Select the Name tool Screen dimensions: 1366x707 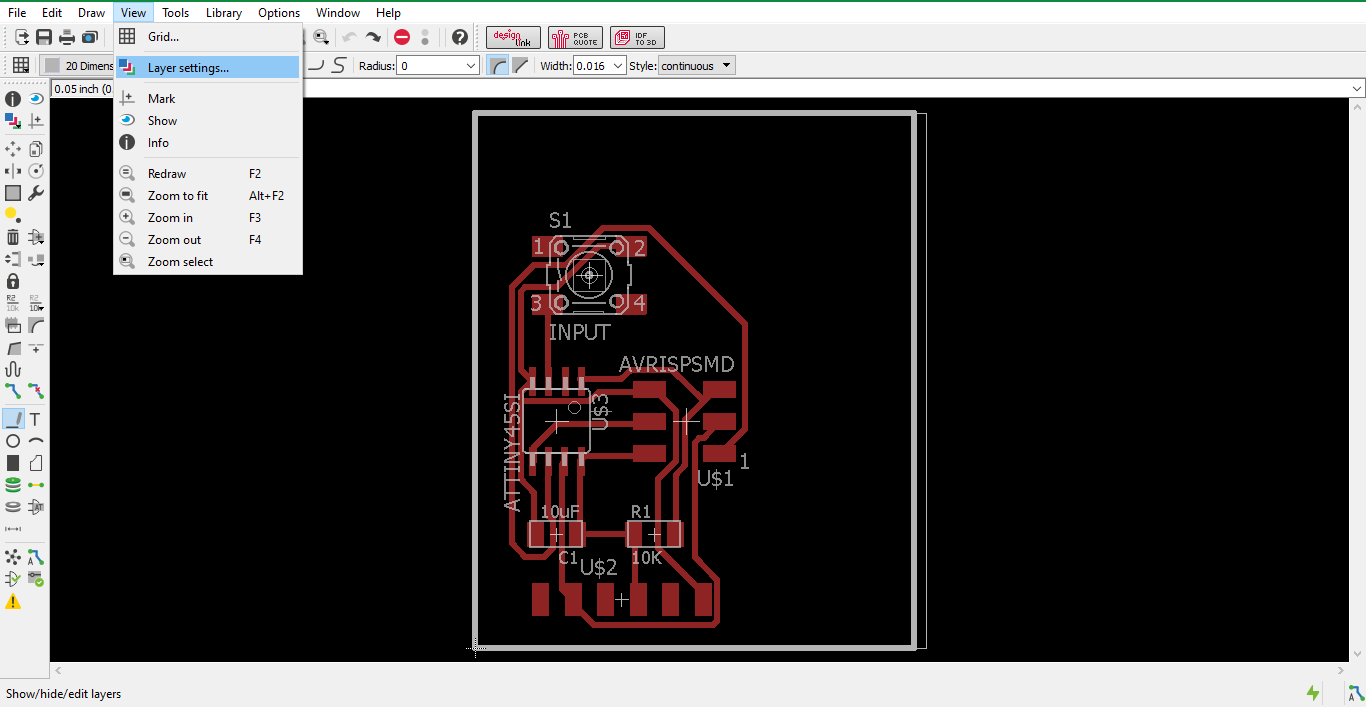click(13, 303)
